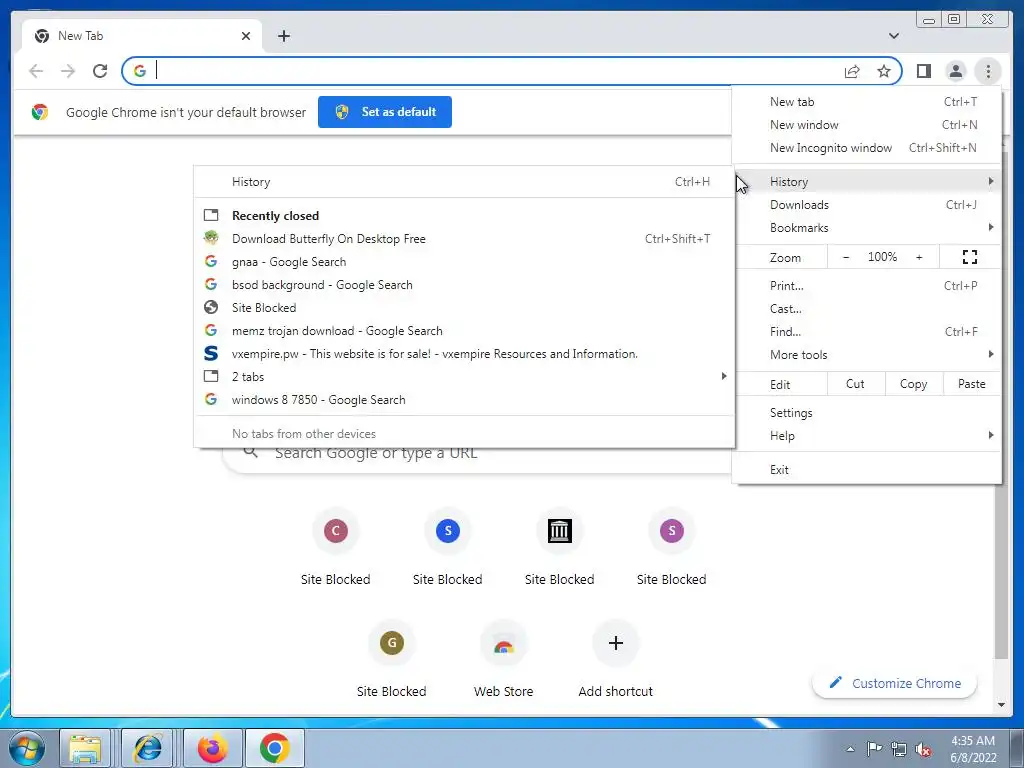
Task: Click Set as default button
Action: 385,112
